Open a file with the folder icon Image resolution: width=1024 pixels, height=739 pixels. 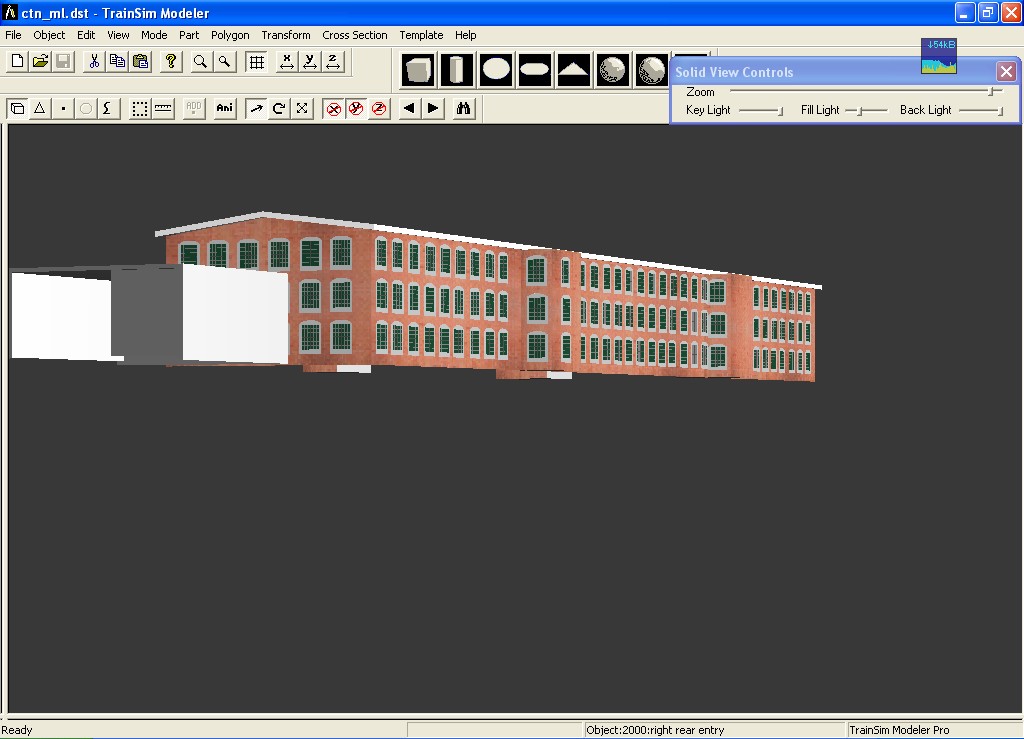click(x=40, y=62)
